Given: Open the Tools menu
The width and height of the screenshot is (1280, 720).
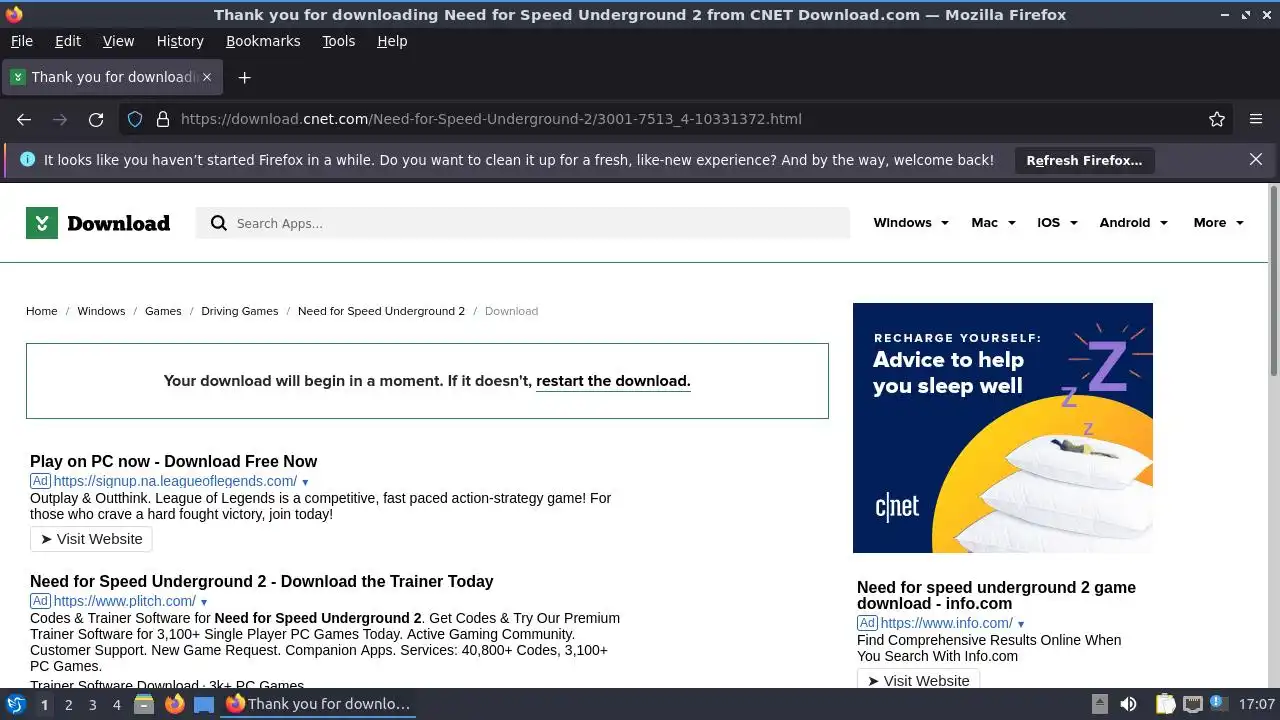Looking at the screenshot, I should click(338, 41).
